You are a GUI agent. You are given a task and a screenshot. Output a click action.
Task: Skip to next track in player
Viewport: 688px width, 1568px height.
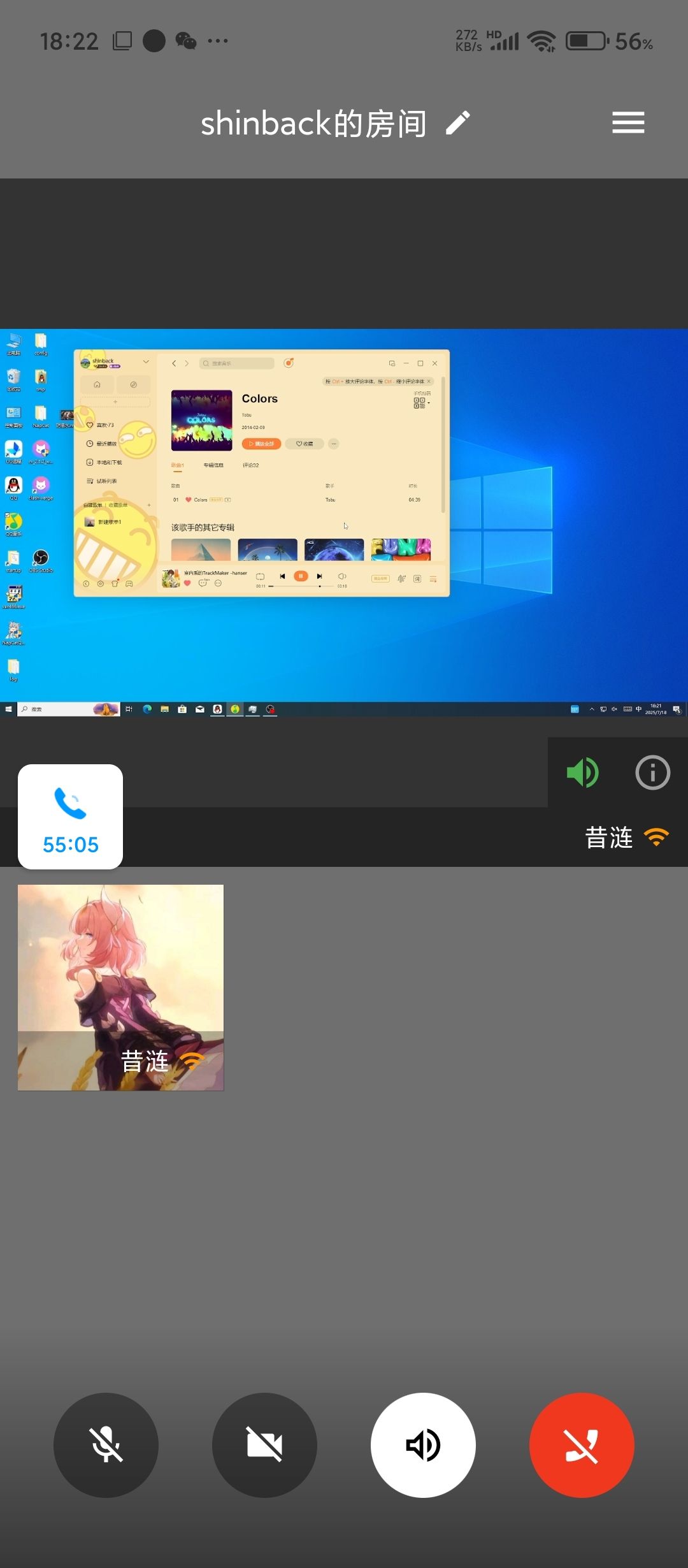point(319,576)
